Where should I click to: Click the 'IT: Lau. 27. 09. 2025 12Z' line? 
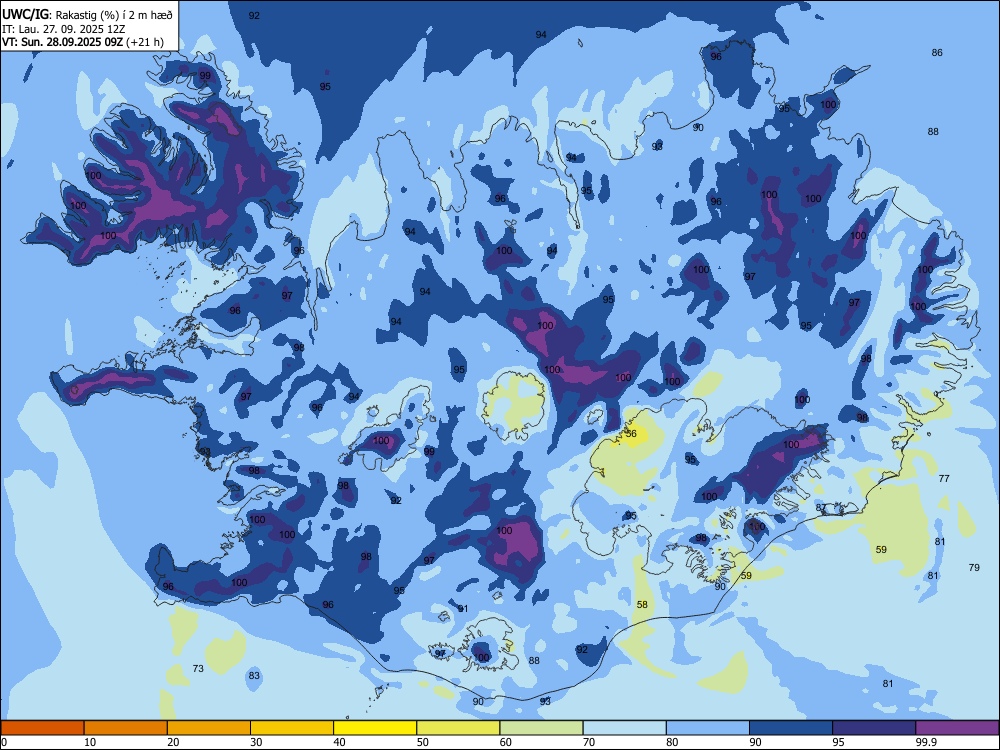tap(64, 29)
